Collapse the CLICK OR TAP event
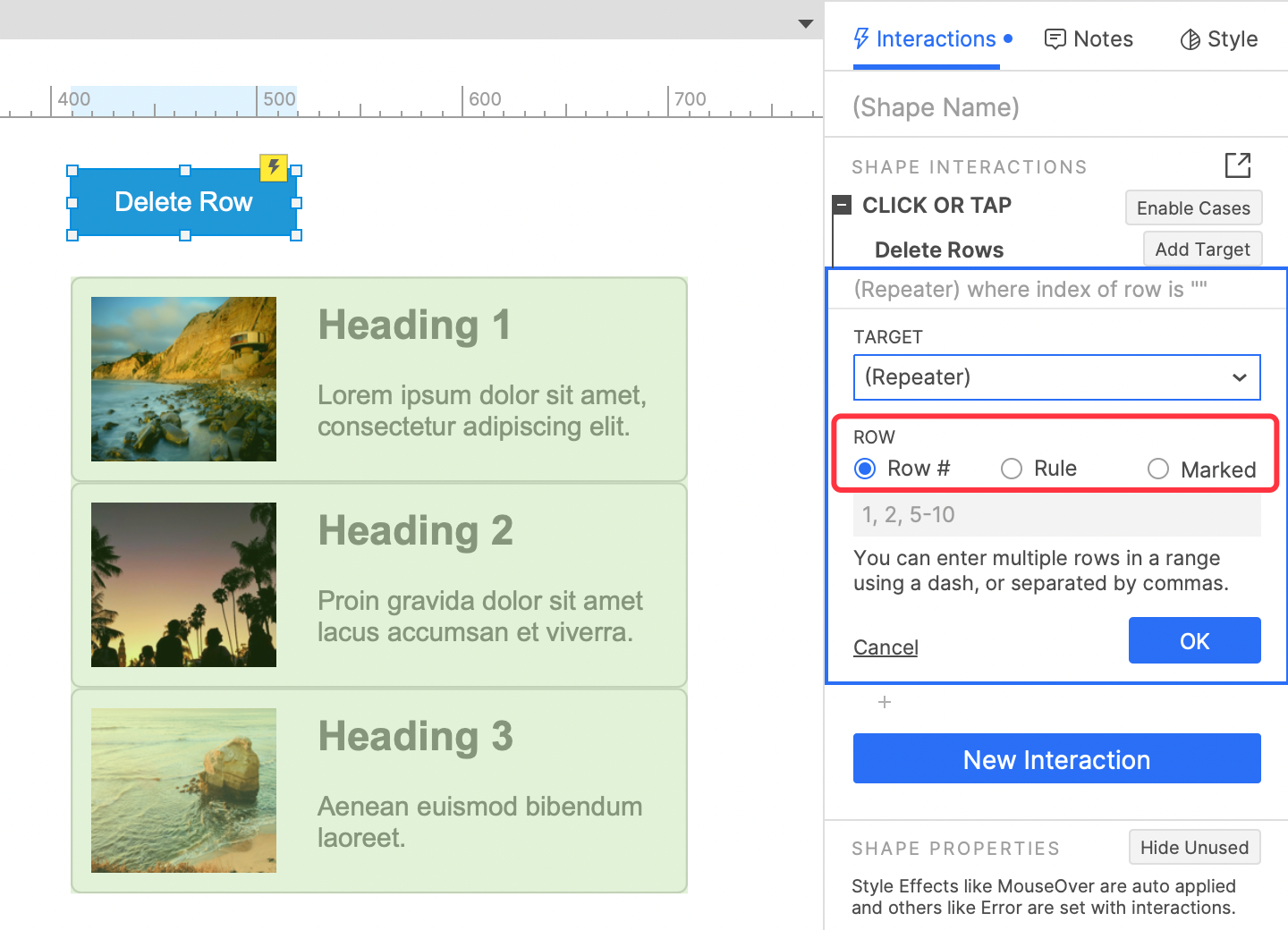Image resolution: width=1288 pixels, height=930 pixels. pos(842,206)
